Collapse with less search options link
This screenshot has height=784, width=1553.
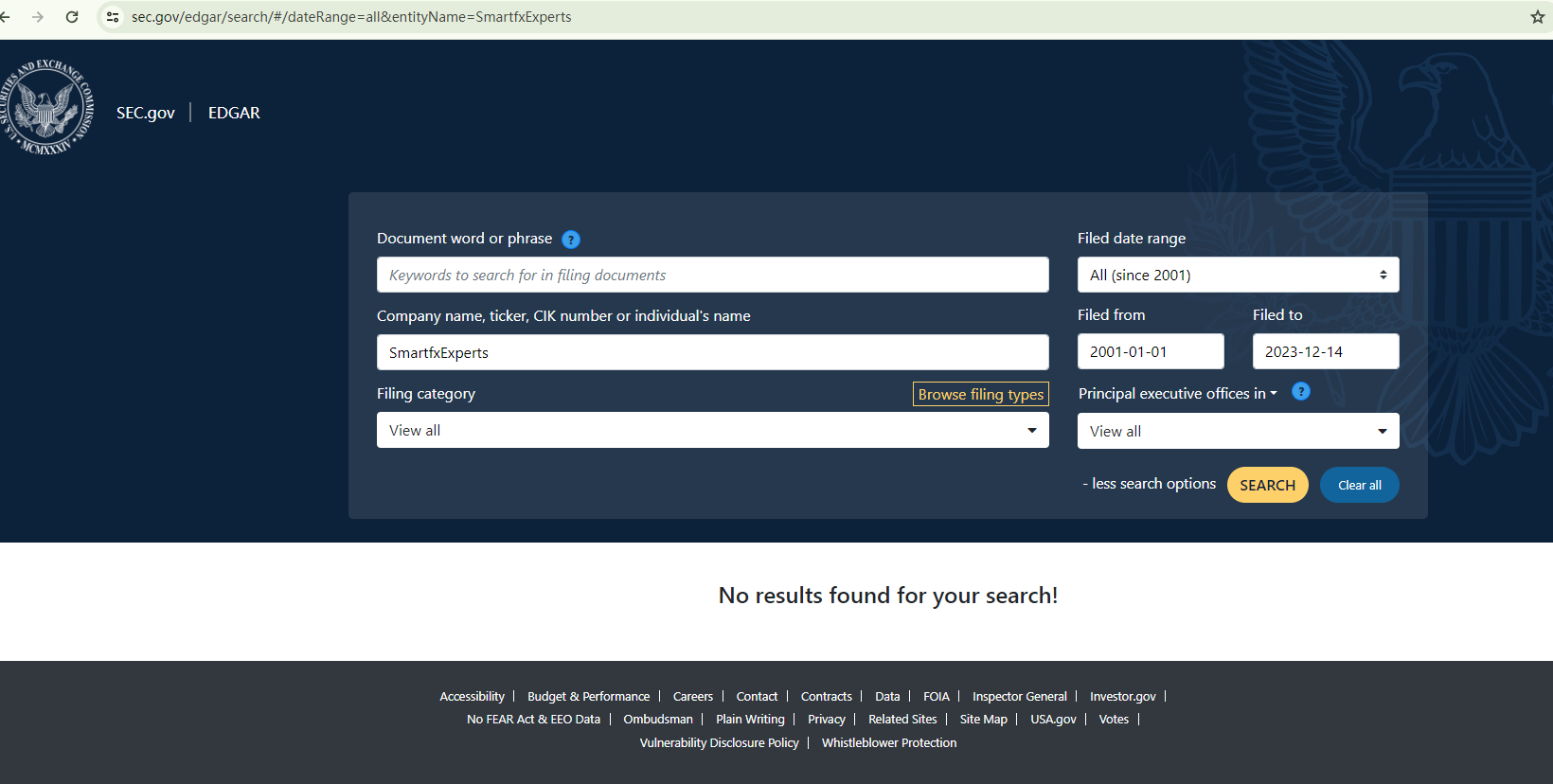[1149, 484]
